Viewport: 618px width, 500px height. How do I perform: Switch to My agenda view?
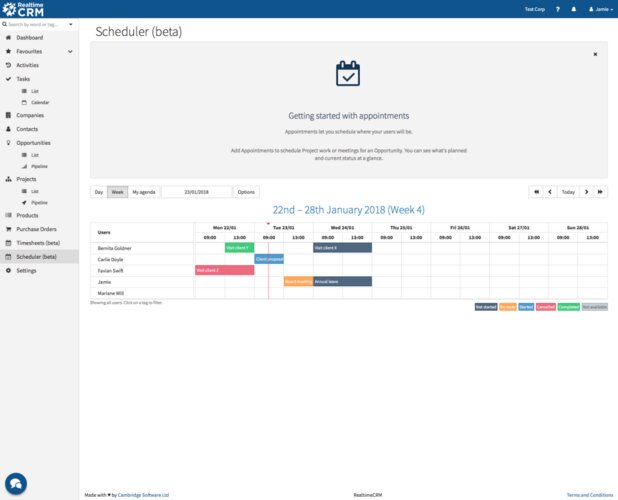(144, 192)
